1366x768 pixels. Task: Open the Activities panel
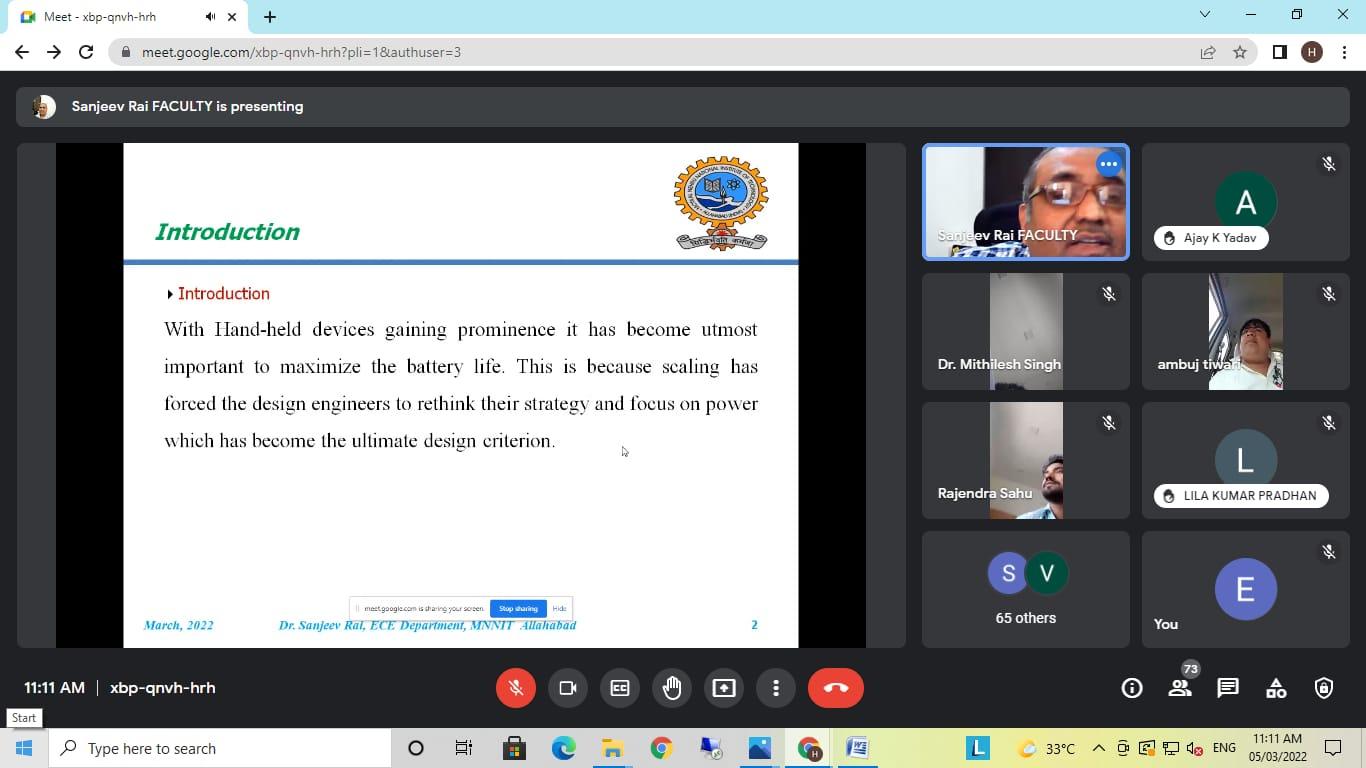point(1276,688)
